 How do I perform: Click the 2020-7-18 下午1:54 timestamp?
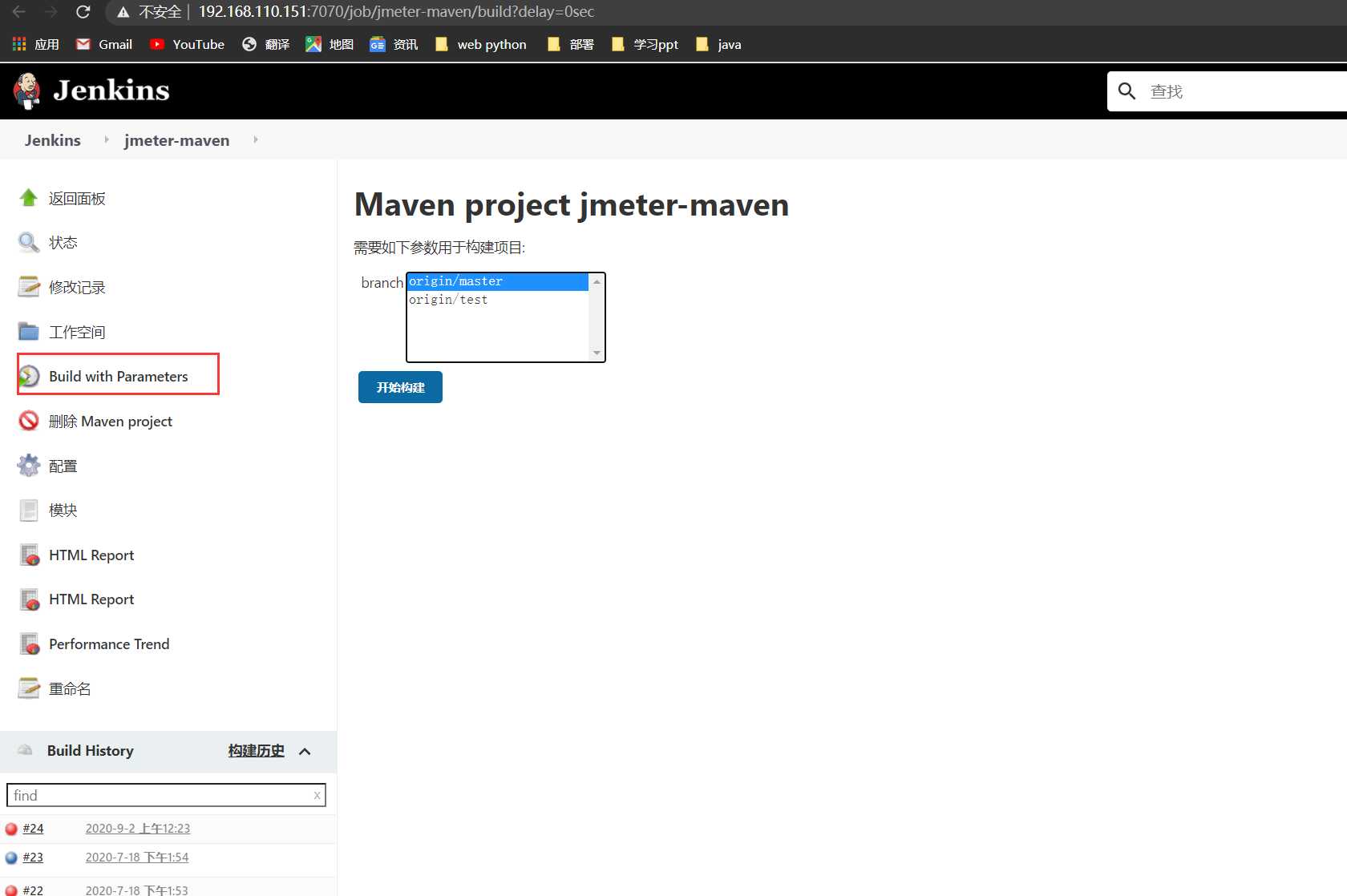tap(137, 858)
